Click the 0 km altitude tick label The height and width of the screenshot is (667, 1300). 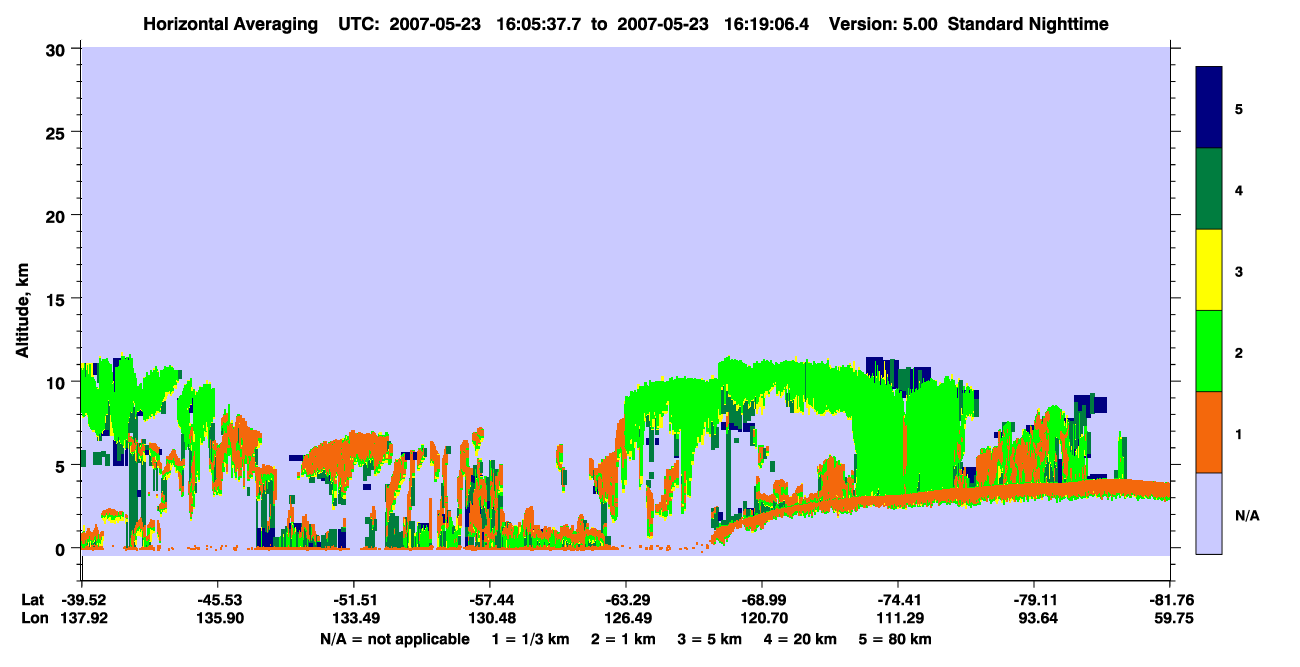coord(62,549)
